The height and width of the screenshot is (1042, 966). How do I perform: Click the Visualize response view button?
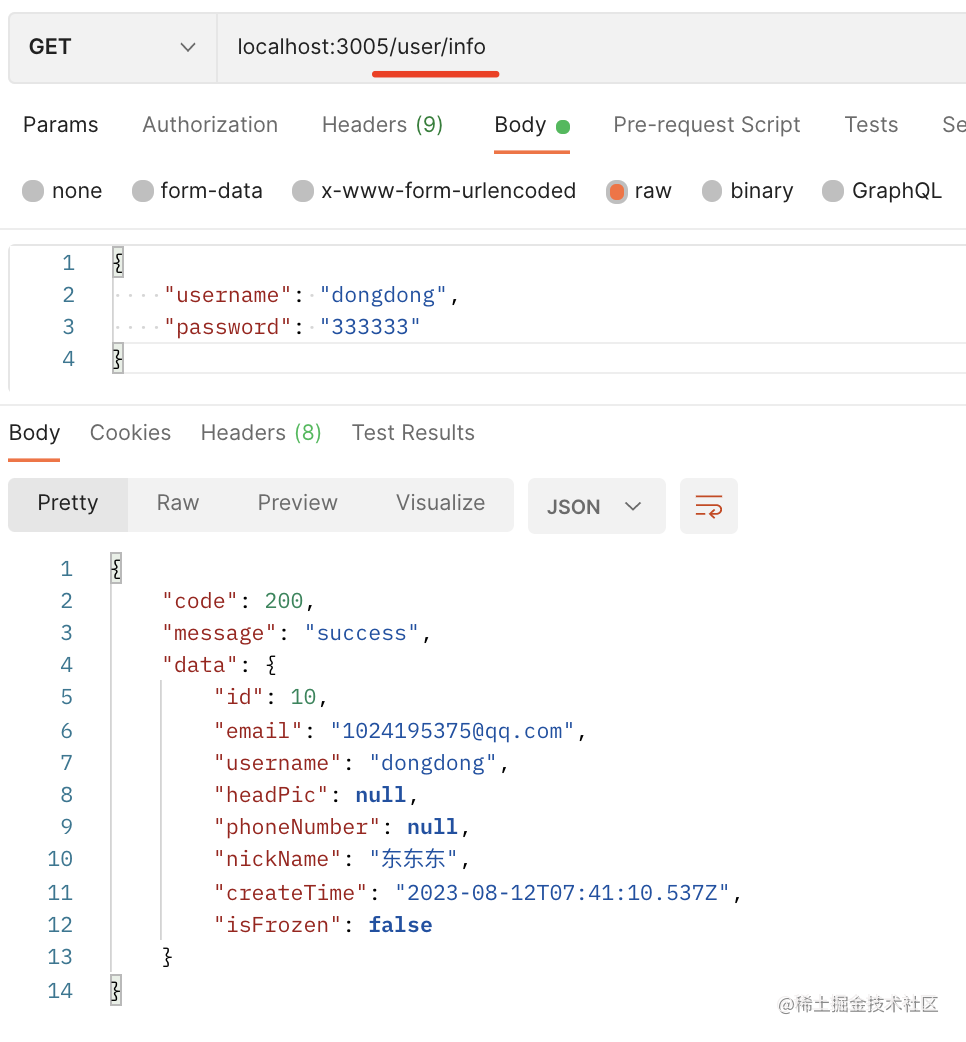[x=440, y=503]
